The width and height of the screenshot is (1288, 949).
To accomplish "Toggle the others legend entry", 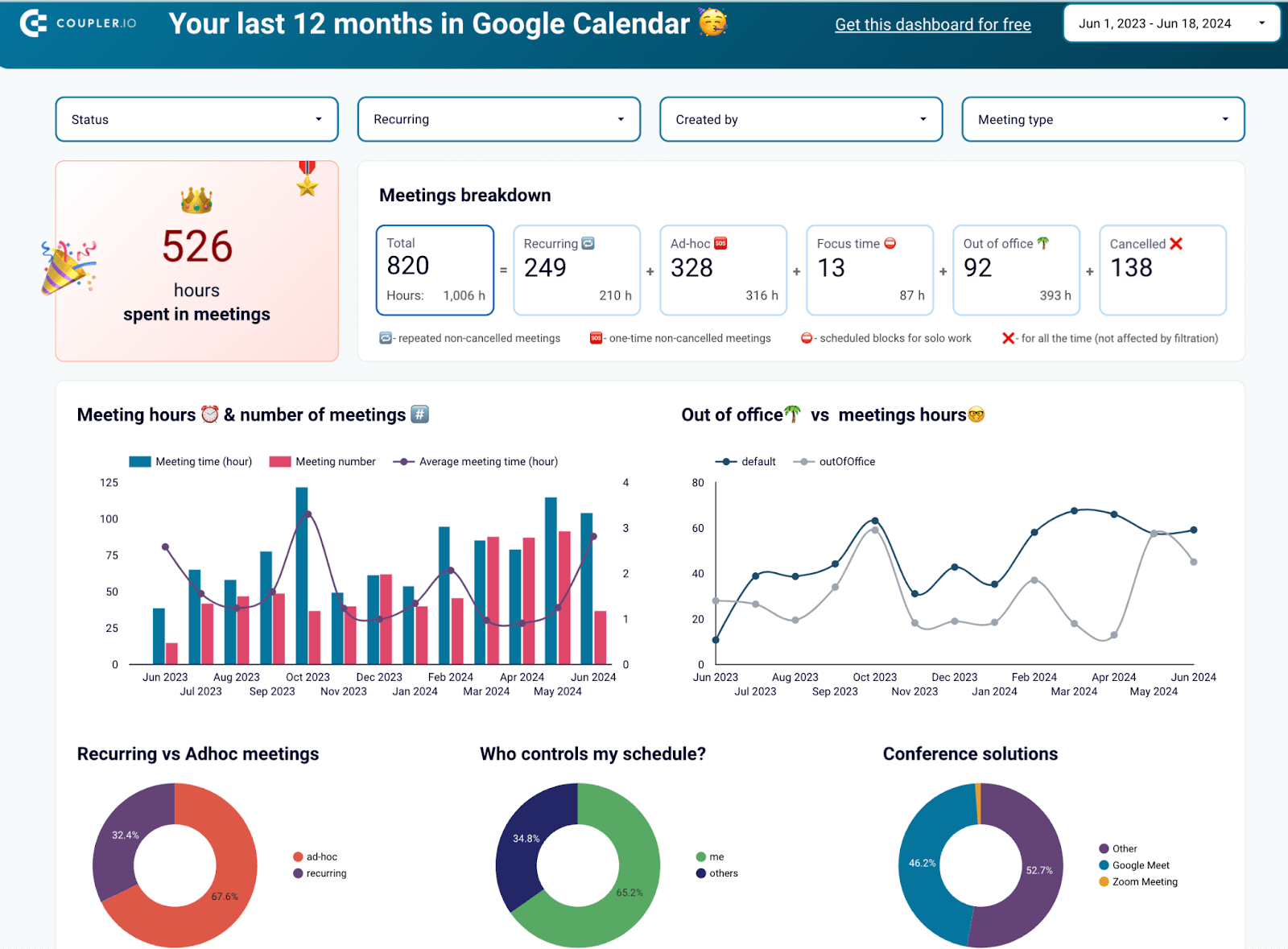I will pyautogui.click(x=717, y=873).
